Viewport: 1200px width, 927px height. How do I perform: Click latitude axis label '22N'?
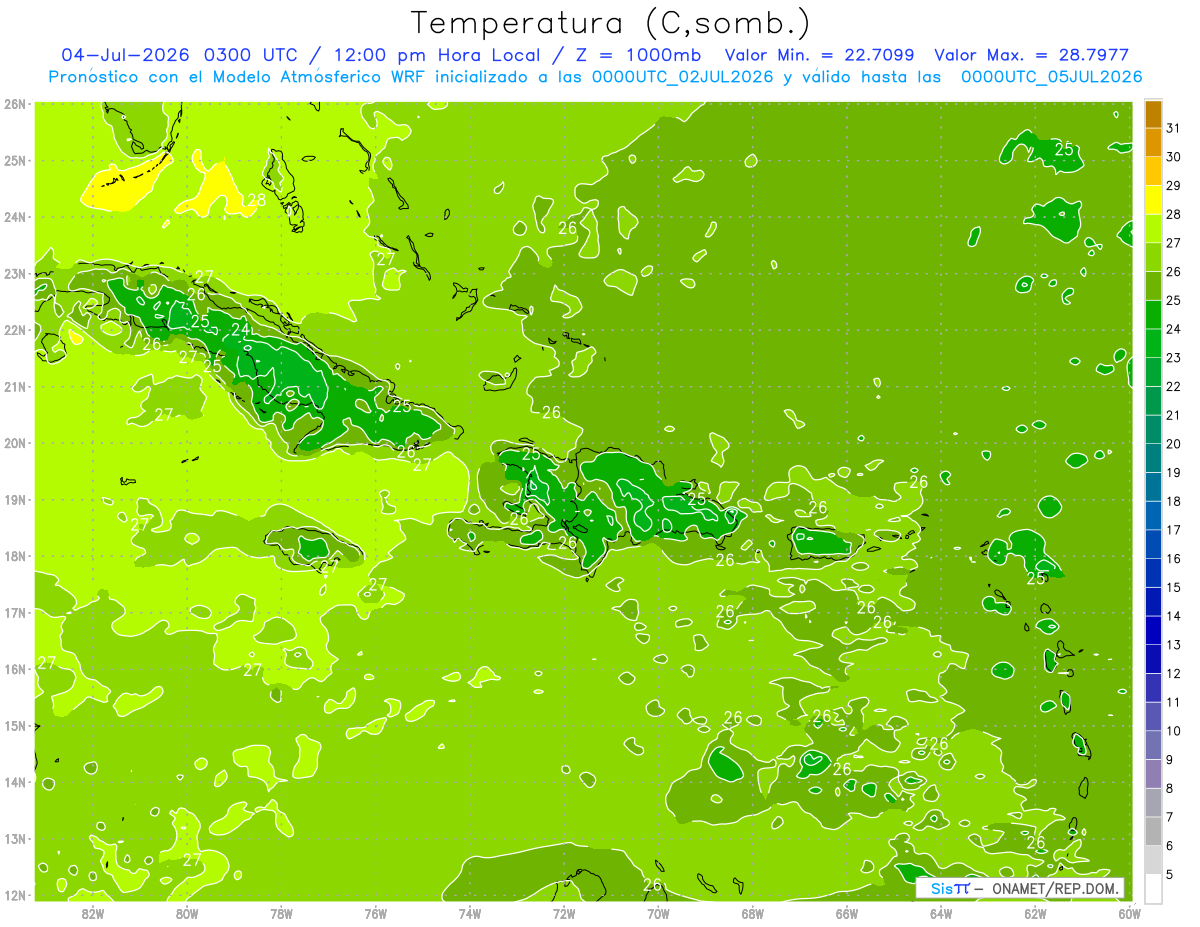pos(15,330)
